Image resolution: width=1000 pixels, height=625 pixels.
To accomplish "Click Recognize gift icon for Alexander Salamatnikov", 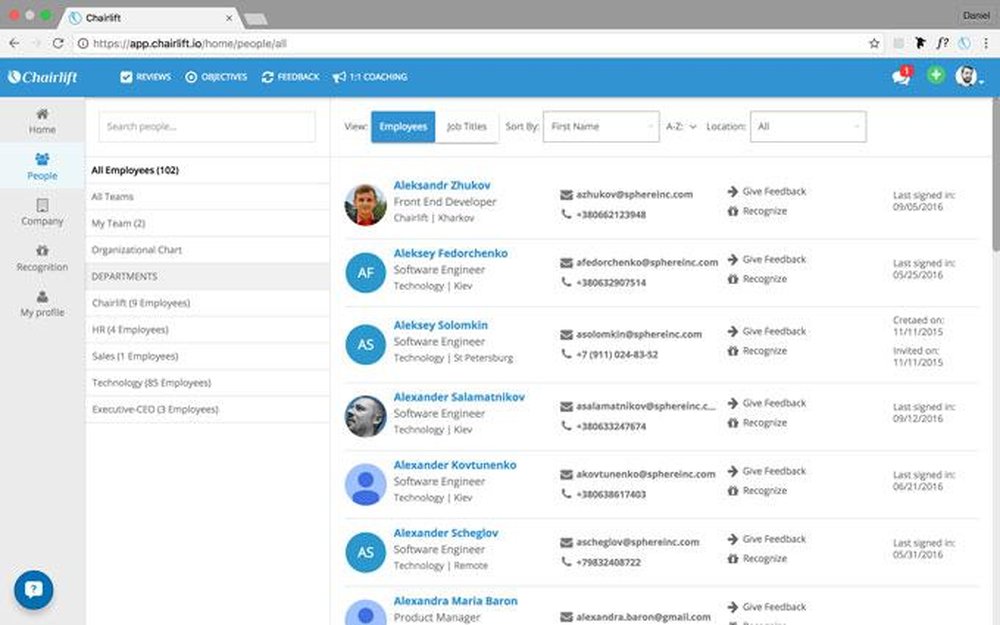I will [733, 423].
